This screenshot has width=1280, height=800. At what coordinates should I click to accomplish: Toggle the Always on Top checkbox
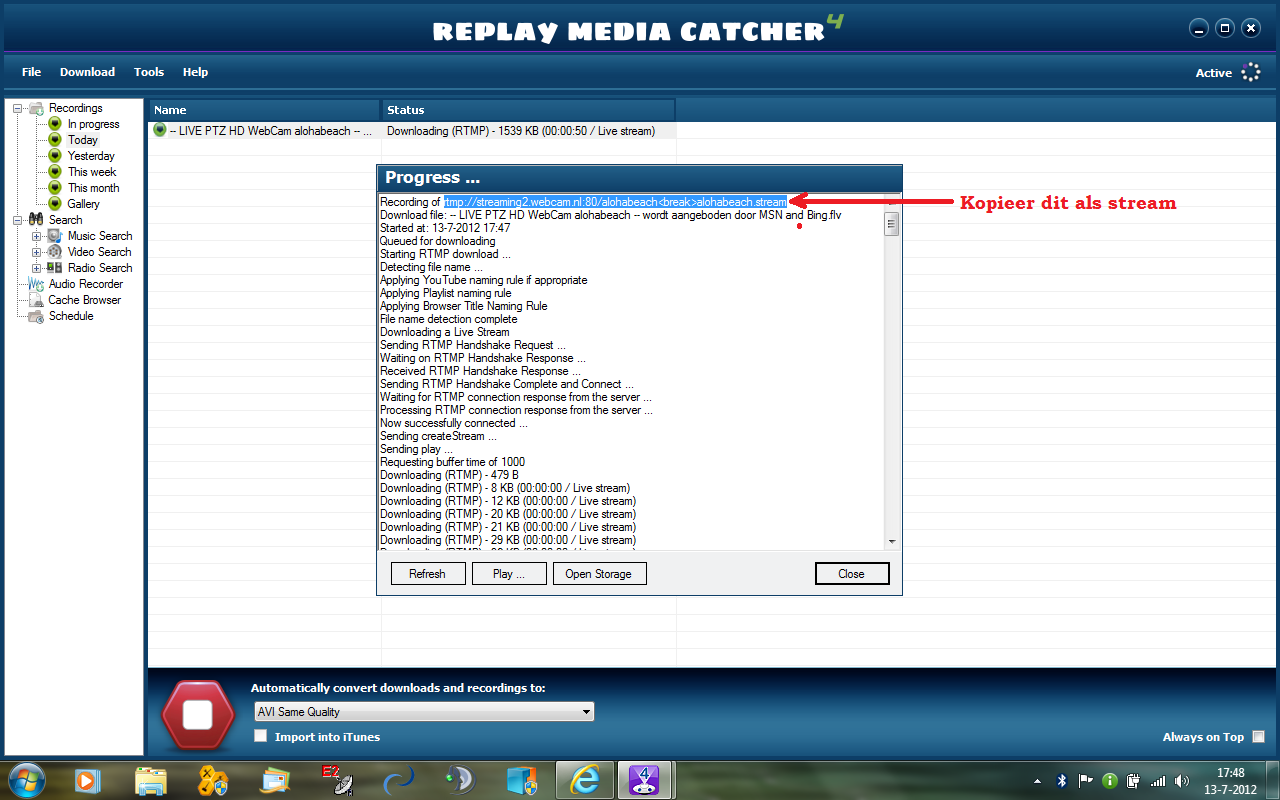pos(1258,737)
